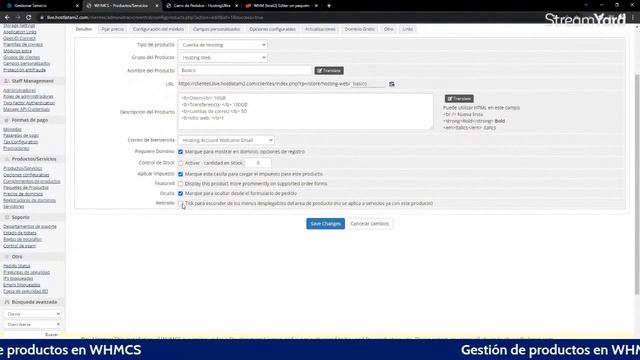
Task: Click the Formas de pago section icon
Action: click(x=7, y=120)
